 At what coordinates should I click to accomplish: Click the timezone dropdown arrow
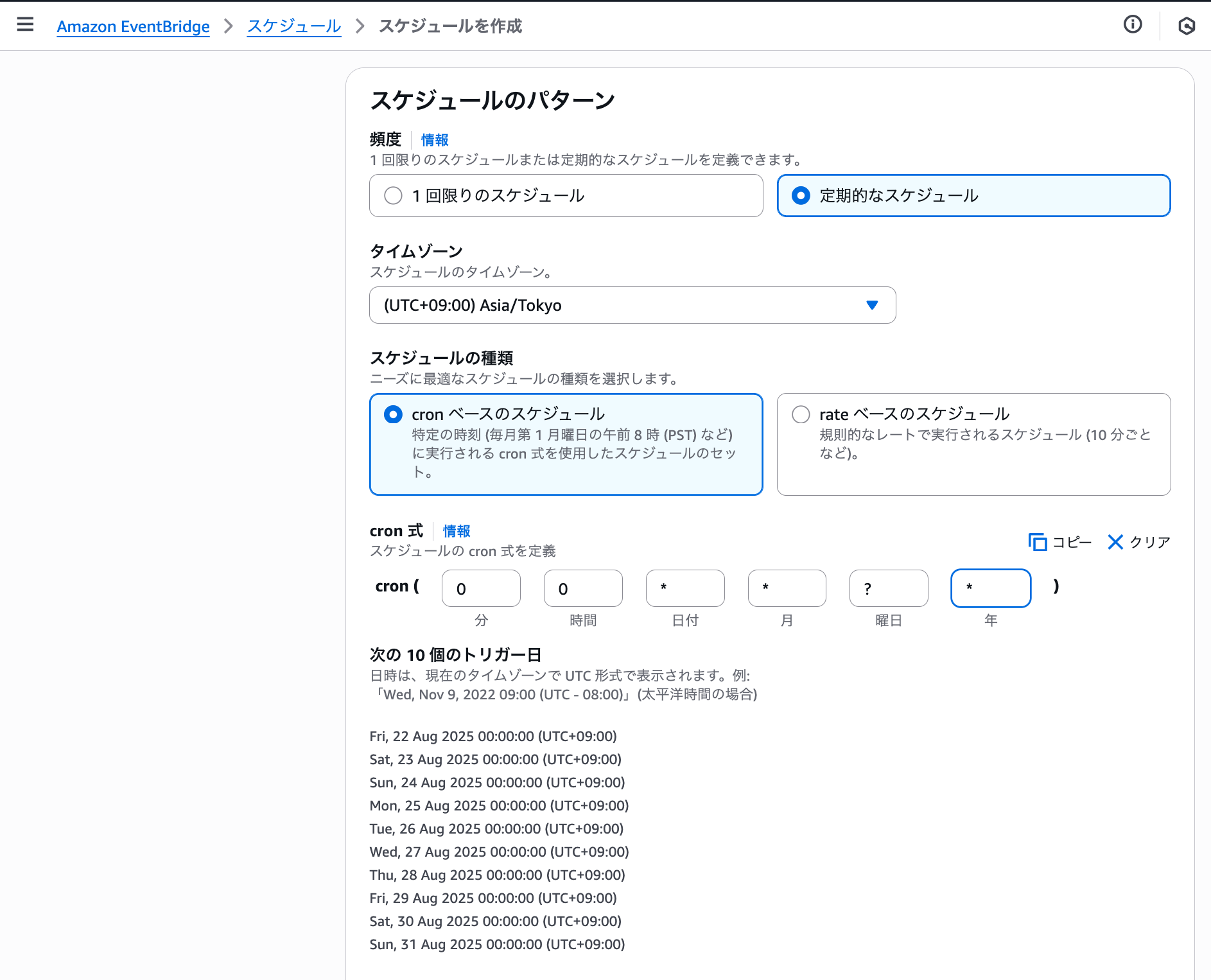point(871,305)
